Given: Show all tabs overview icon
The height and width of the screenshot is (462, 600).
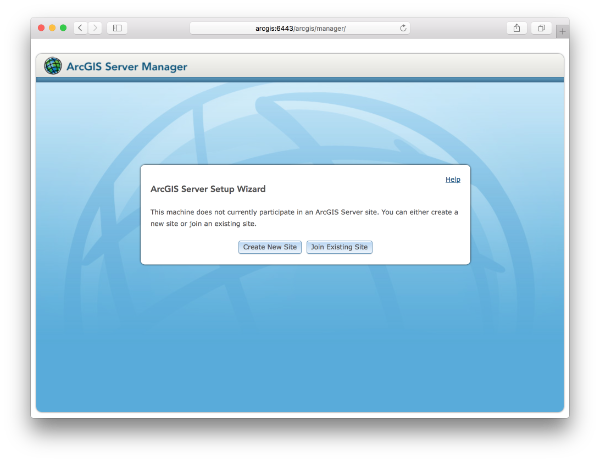Looking at the screenshot, I should coord(541,28).
